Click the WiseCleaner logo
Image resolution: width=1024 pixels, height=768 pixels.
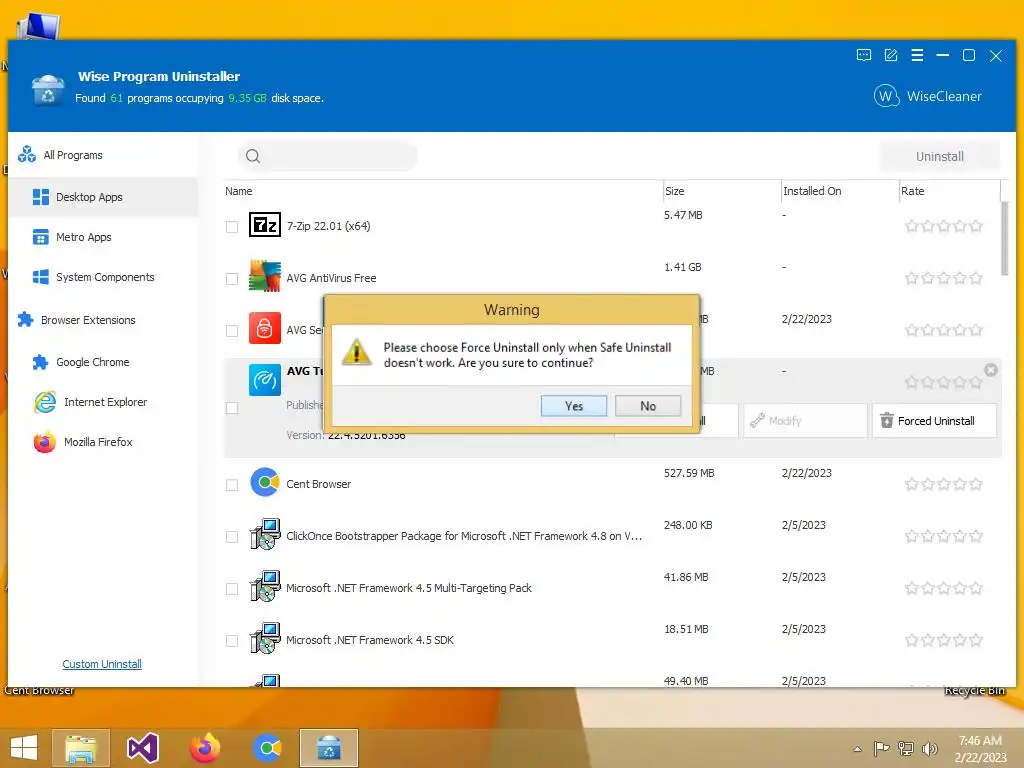coord(927,96)
